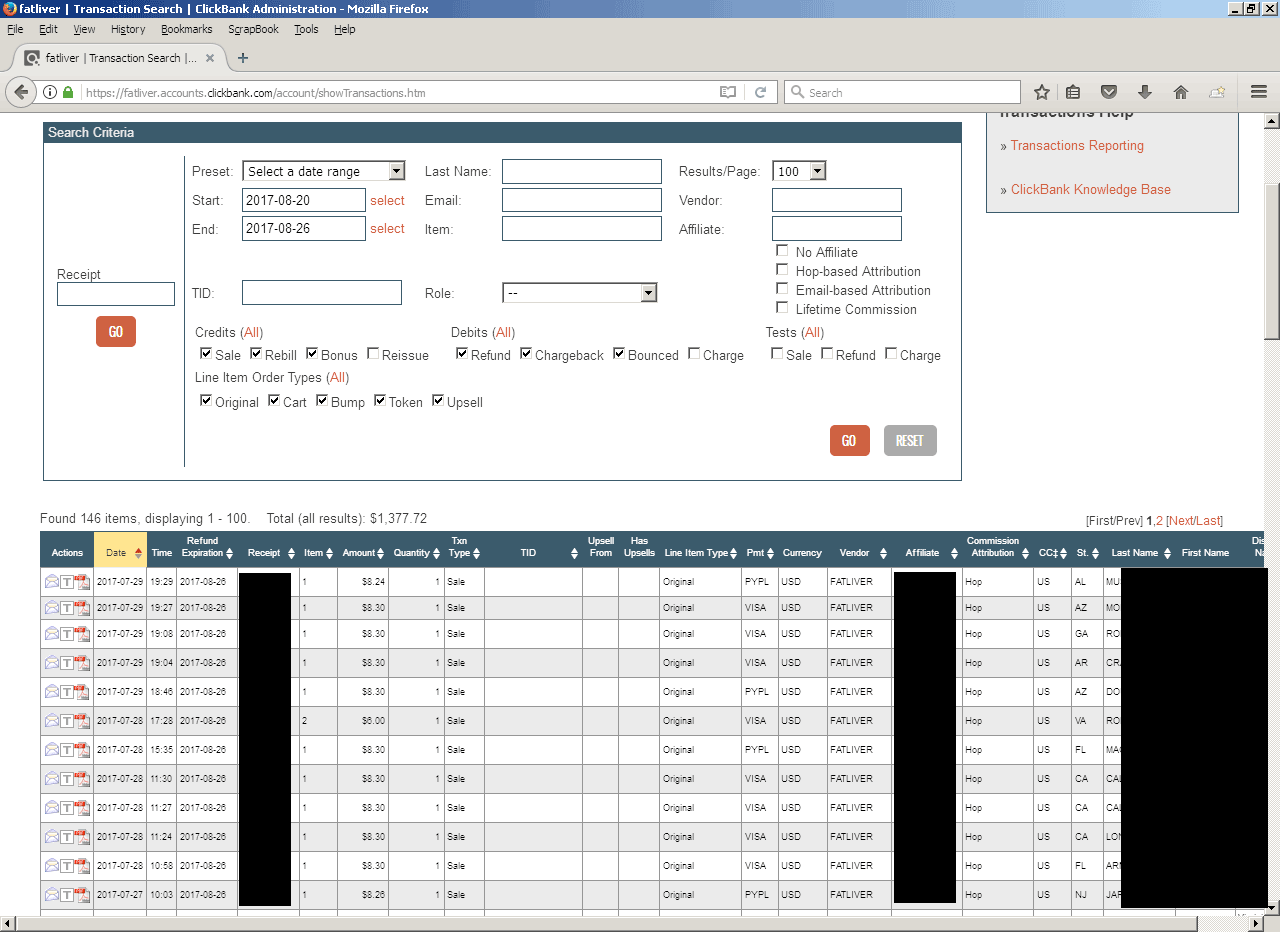Open the Role dropdown
The width and height of the screenshot is (1280, 932).
pyautogui.click(x=579, y=293)
